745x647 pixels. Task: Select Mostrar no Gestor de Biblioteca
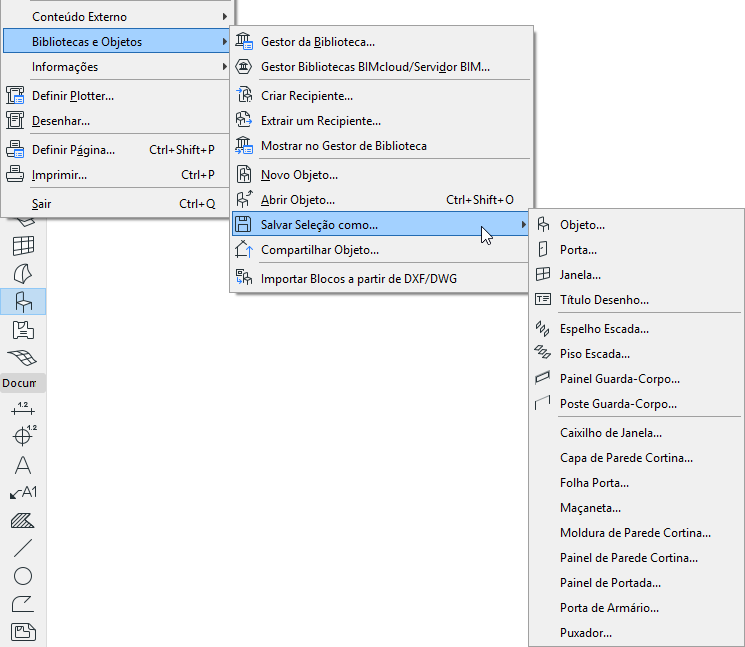(x=381, y=146)
